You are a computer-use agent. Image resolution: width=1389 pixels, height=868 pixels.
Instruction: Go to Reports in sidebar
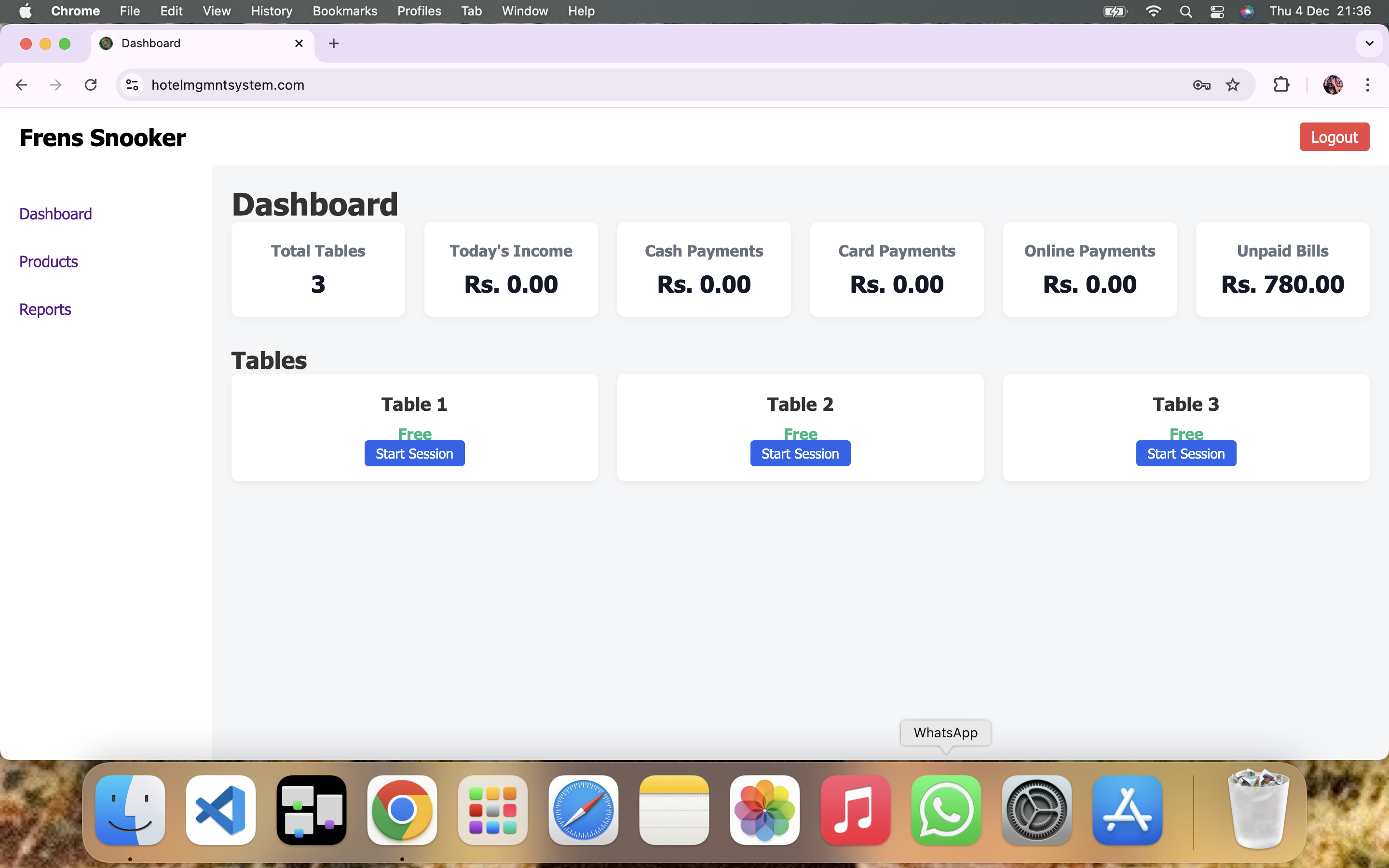pos(45,310)
